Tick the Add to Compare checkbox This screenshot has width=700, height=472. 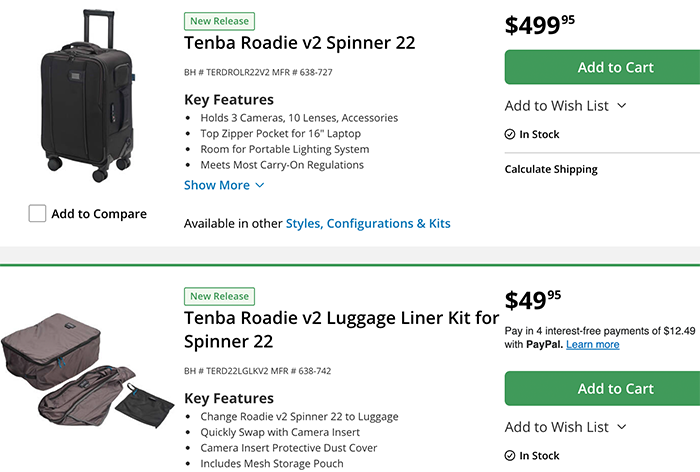(38, 213)
